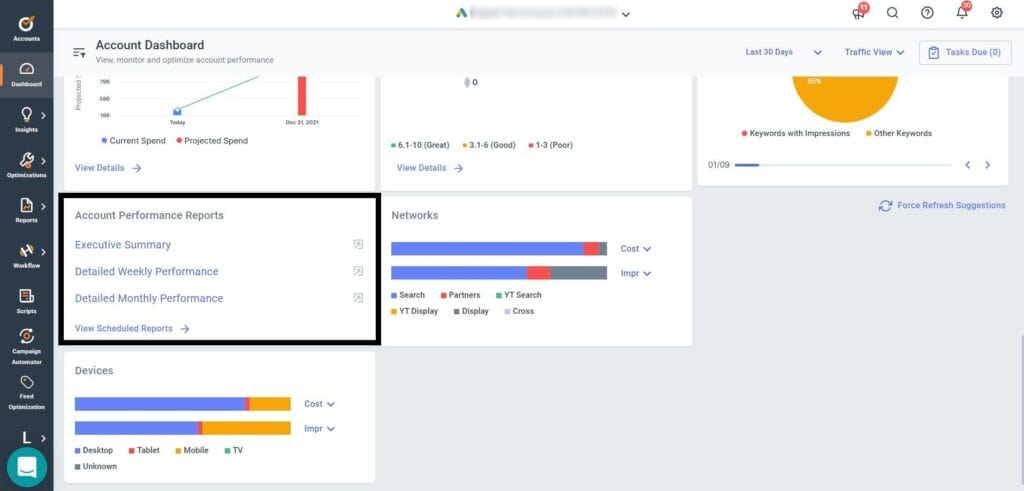Click the Devices Impr stacked bar
1024x491 pixels.
182,428
